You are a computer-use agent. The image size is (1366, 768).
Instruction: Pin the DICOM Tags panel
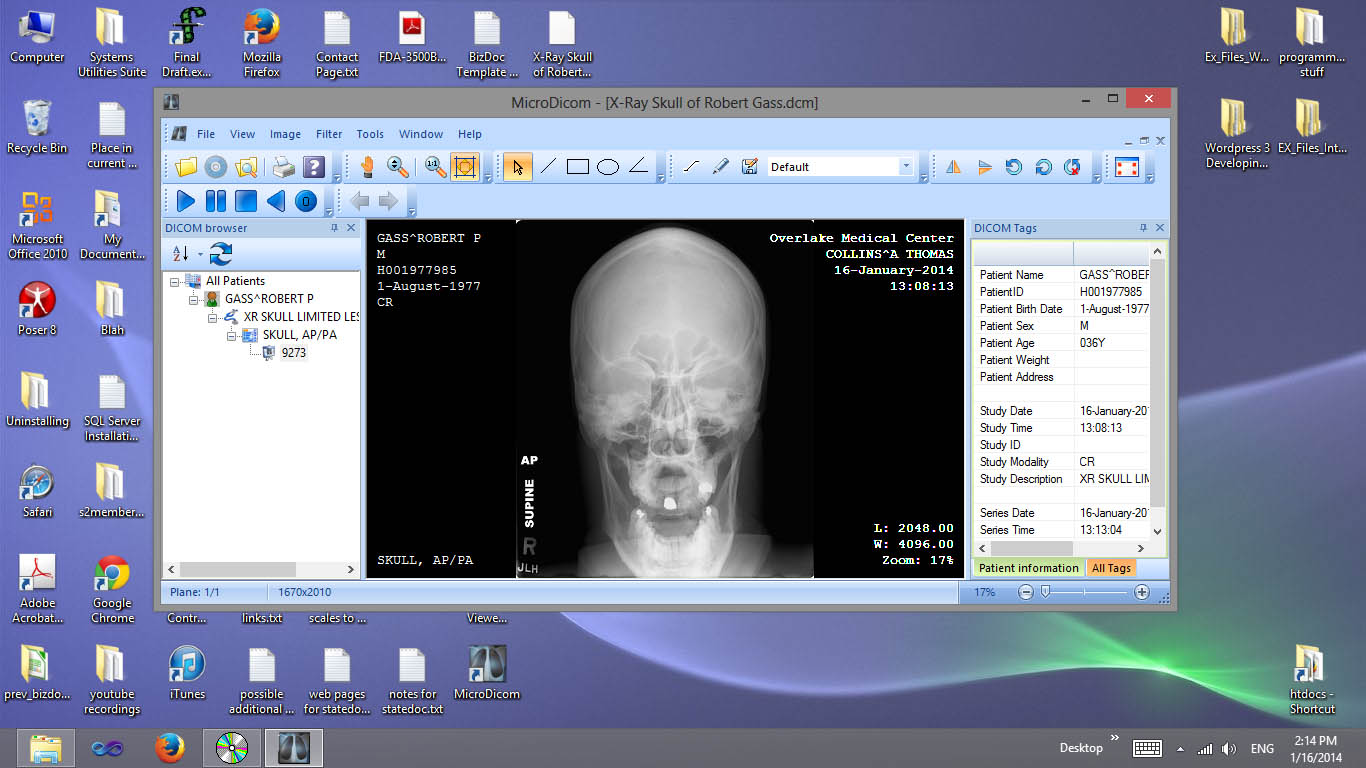click(x=1143, y=228)
